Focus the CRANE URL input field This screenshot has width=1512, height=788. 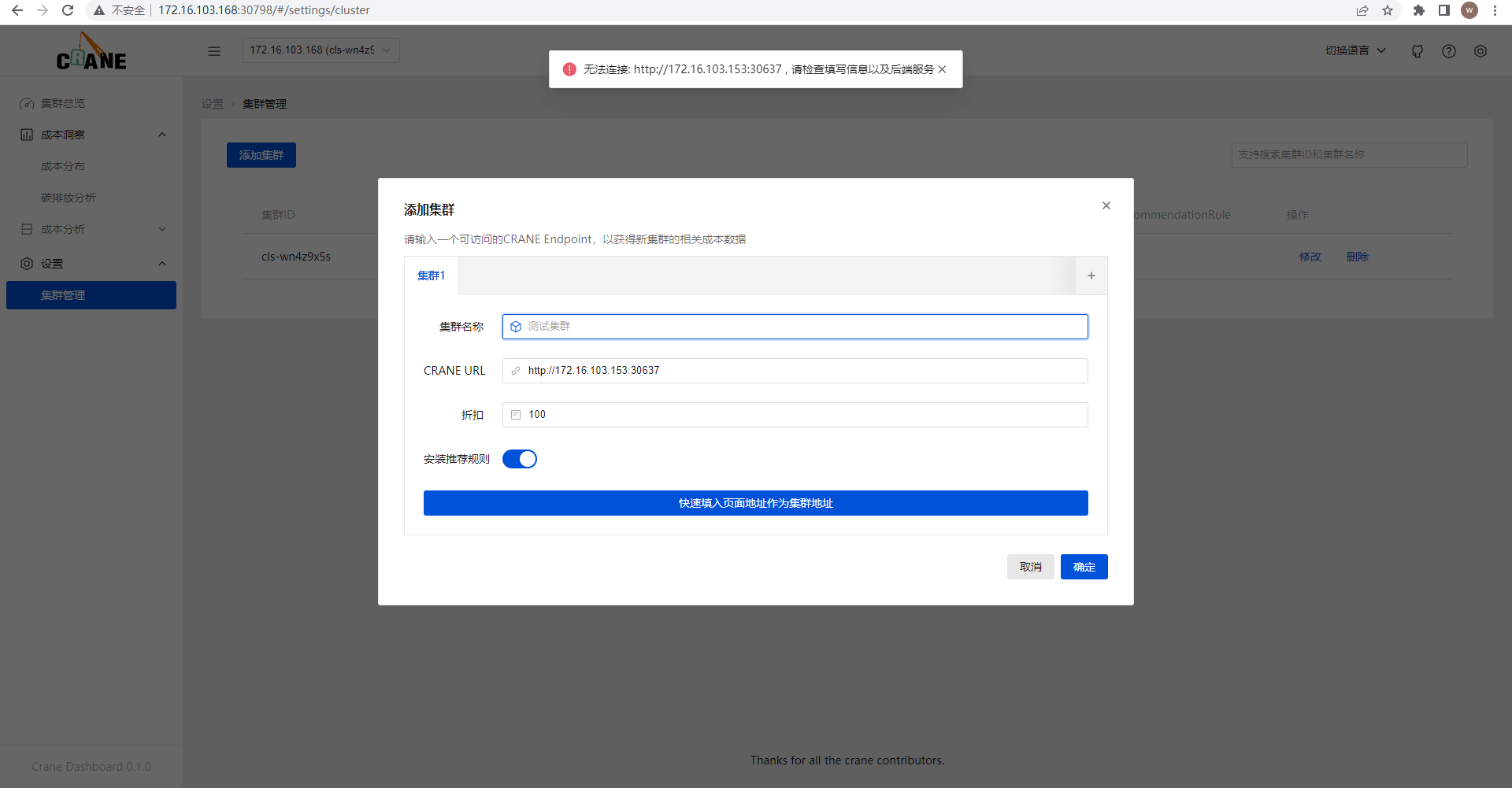[795, 371]
